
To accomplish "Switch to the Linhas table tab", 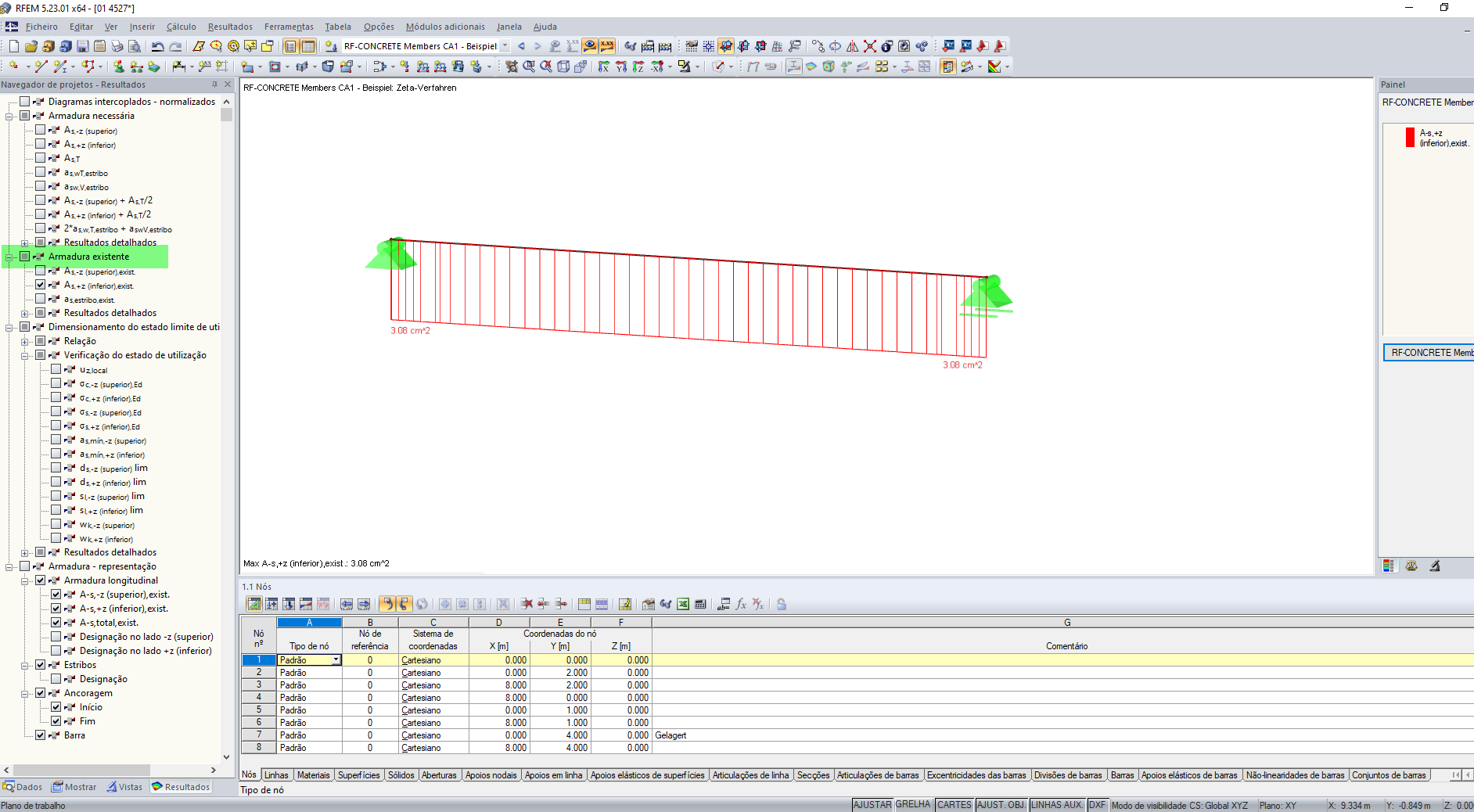I will click(276, 775).
